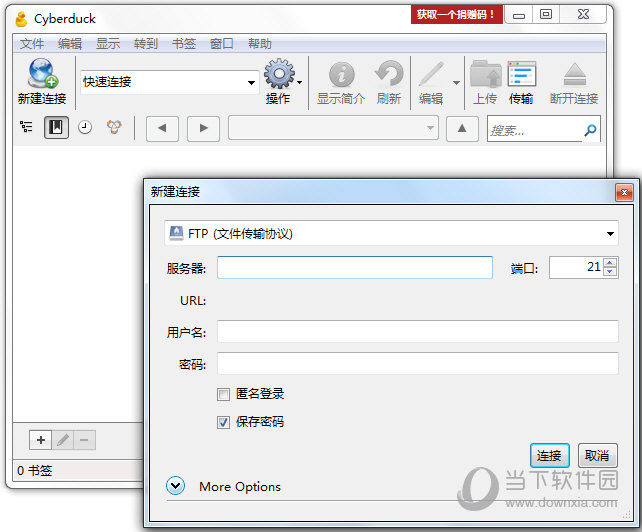Uncheck the 保存密码 checkbox
This screenshot has height=532, width=642.
pyautogui.click(x=223, y=422)
